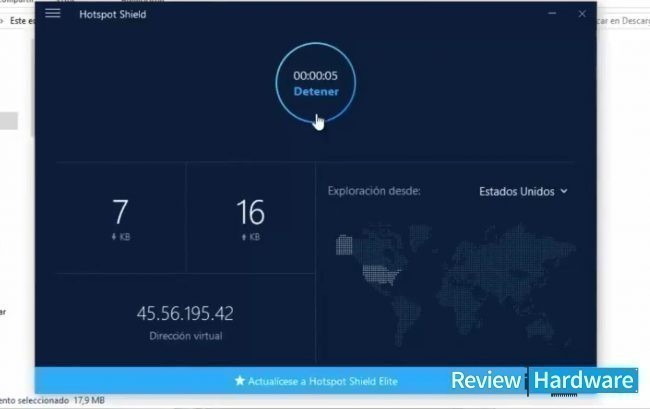The image size is (650, 409).
Task: Close the Hotspot Shield window
Action: pyautogui.click(x=582, y=14)
